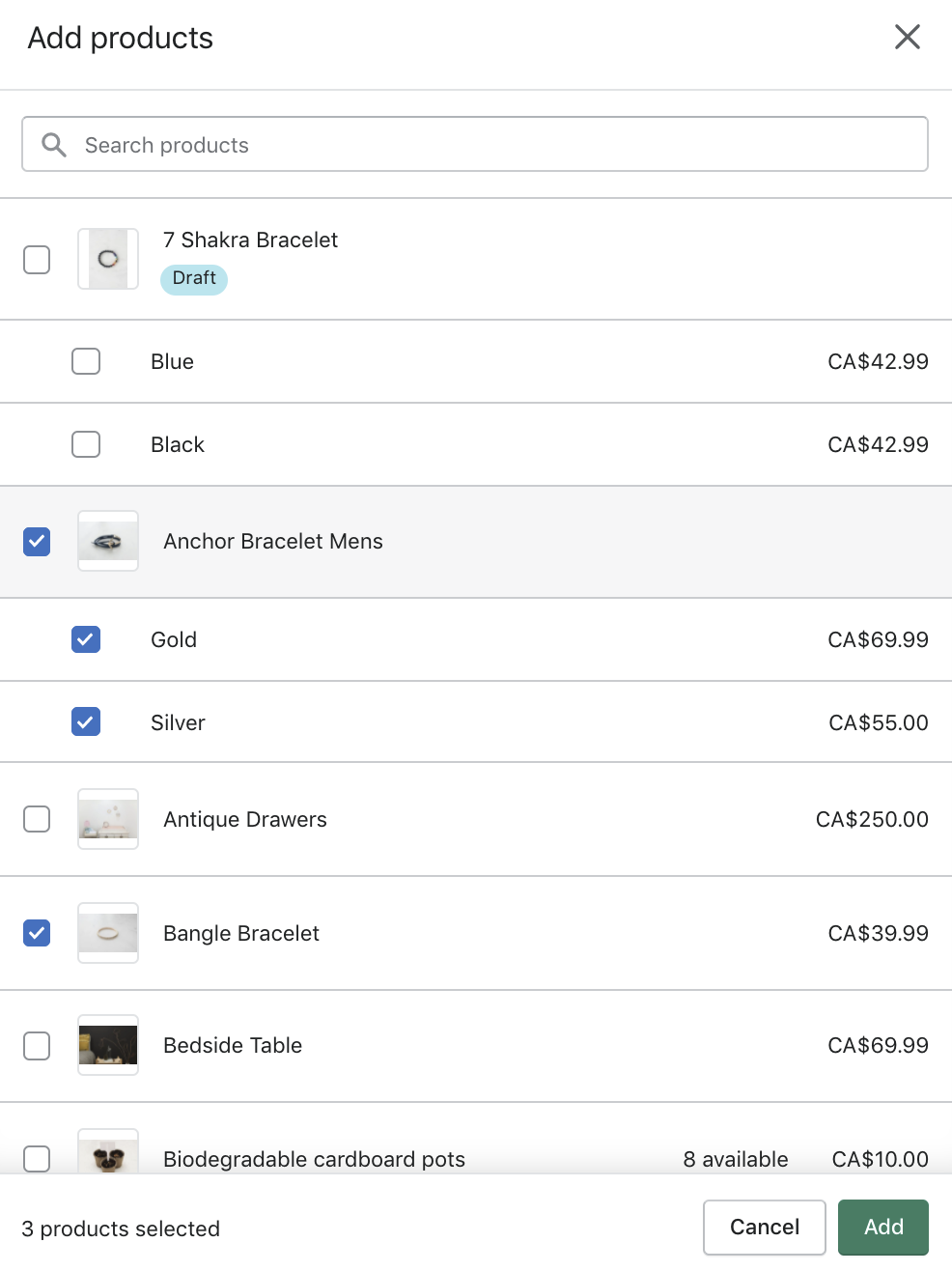Click the Black variant label
Viewport: 952px width, 1271px height.
(178, 444)
